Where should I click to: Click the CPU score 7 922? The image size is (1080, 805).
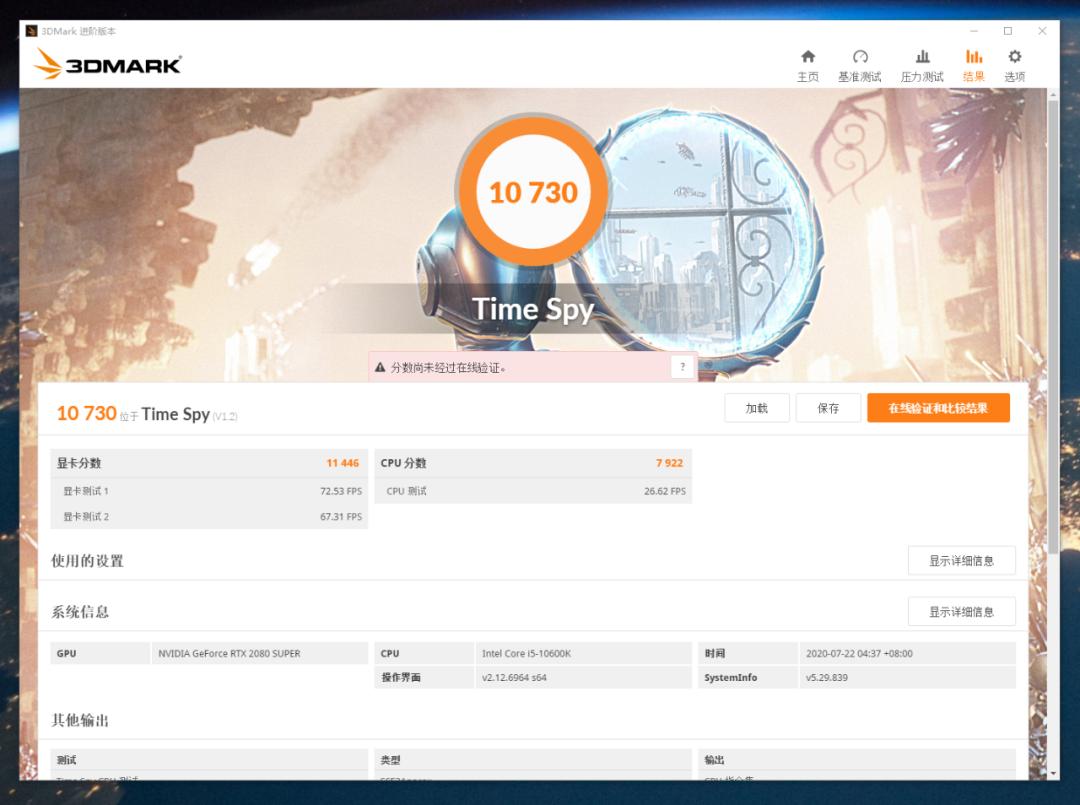(x=669, y=463)
